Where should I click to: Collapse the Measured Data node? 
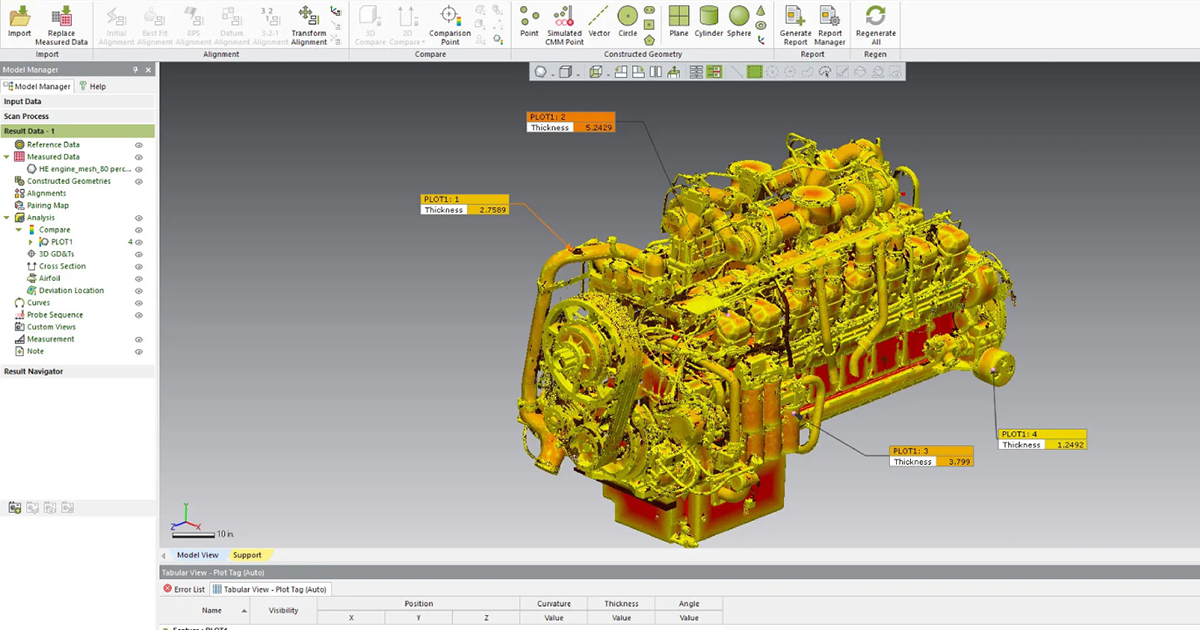(7, 157)
